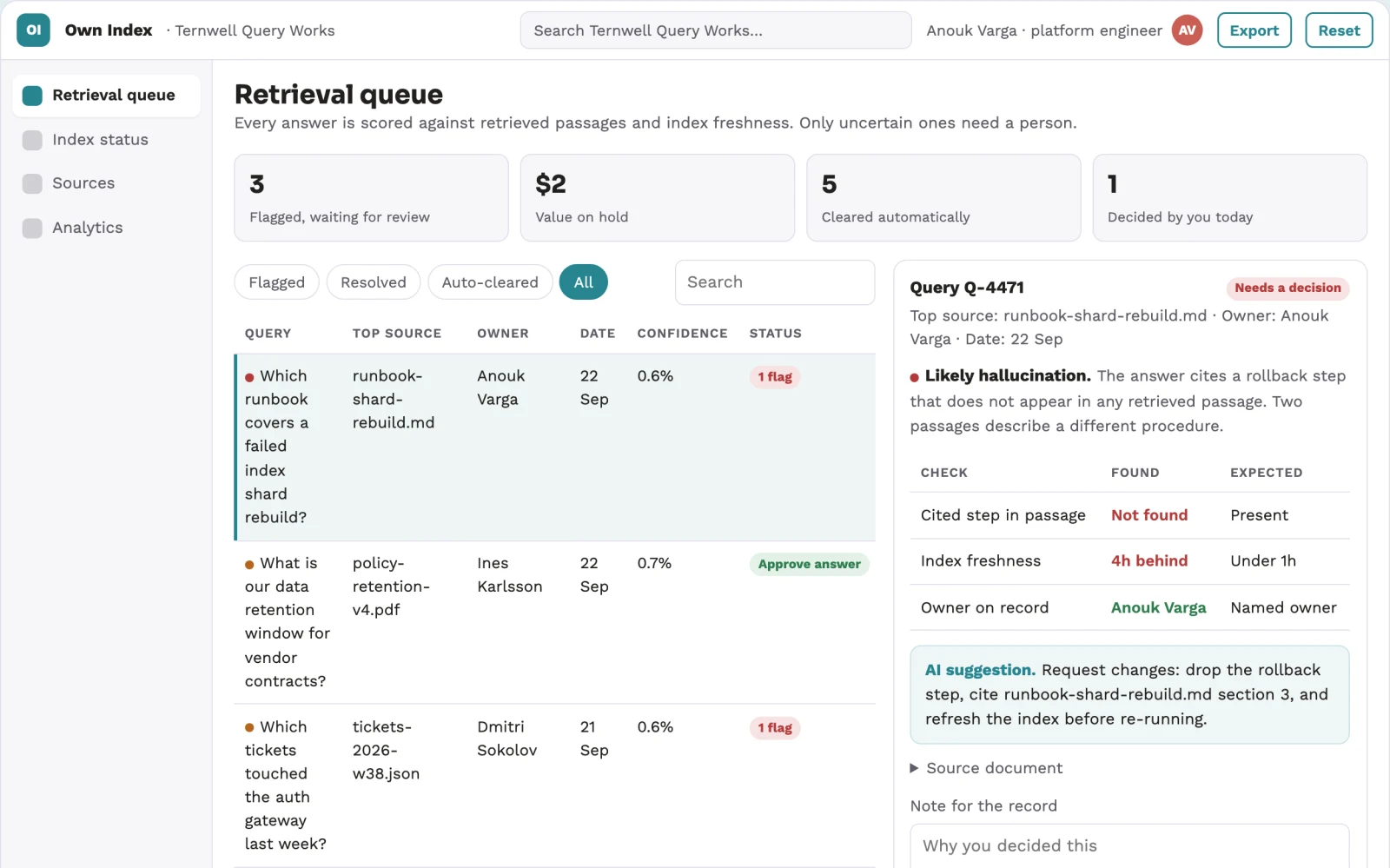
Task: Focus the queue table Search field
Action: 775,282
